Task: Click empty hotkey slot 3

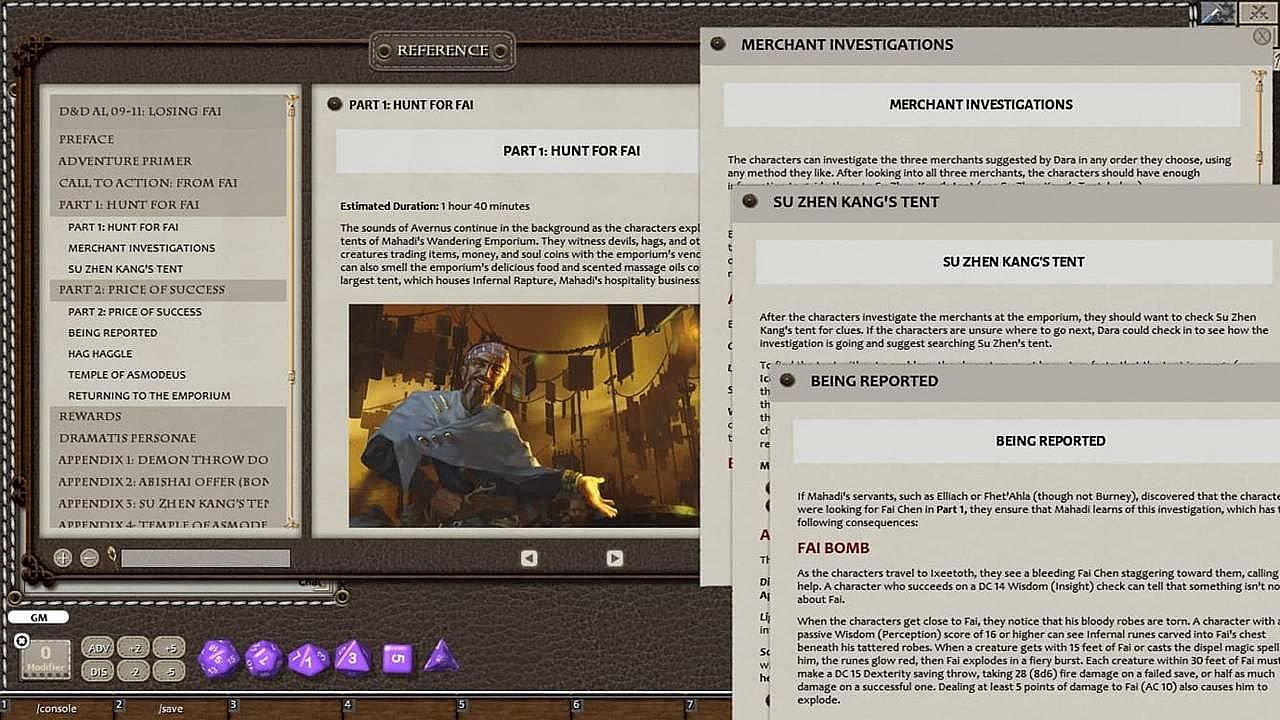Action: 287,708
